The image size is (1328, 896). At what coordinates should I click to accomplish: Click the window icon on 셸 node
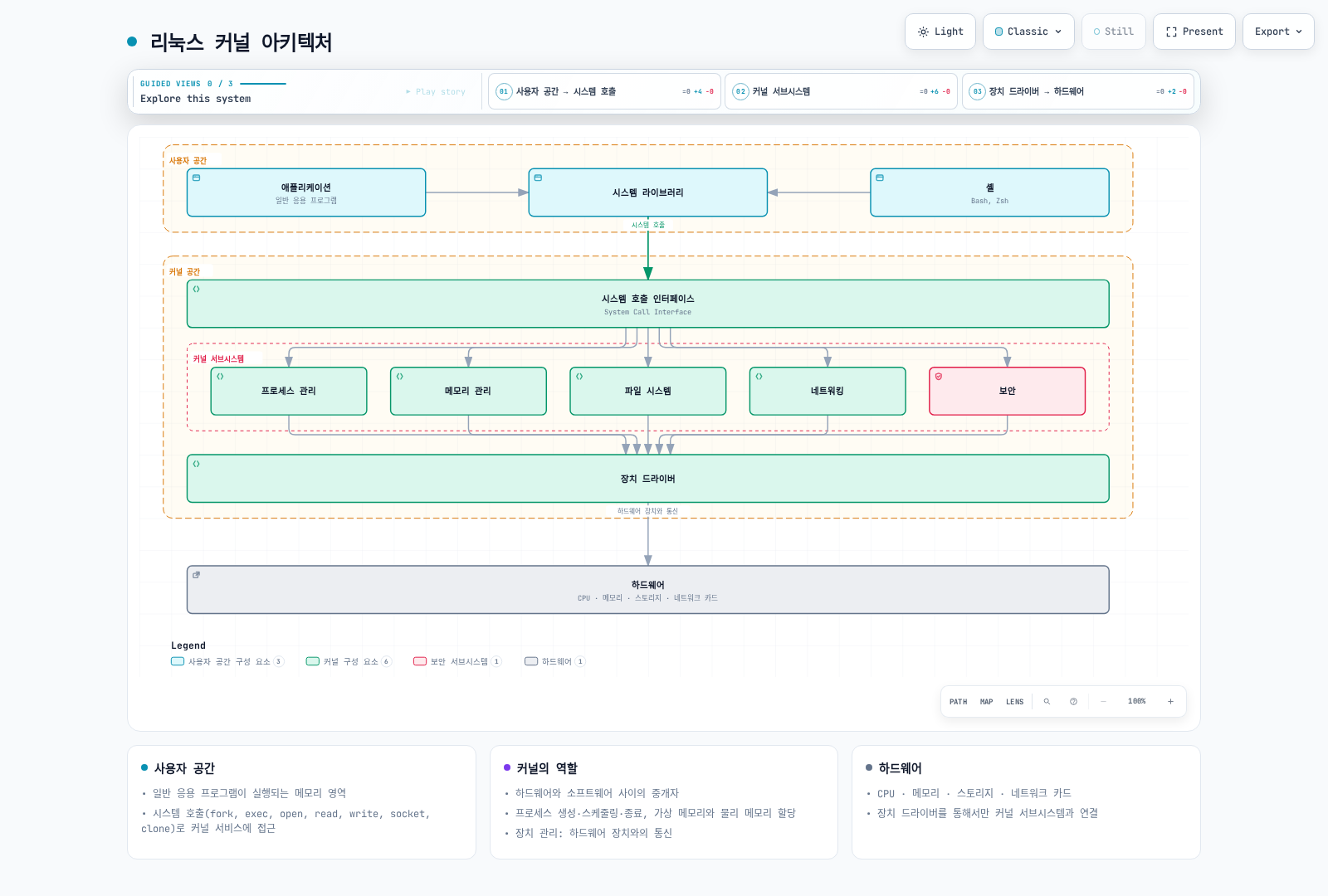tap(880, 178)
